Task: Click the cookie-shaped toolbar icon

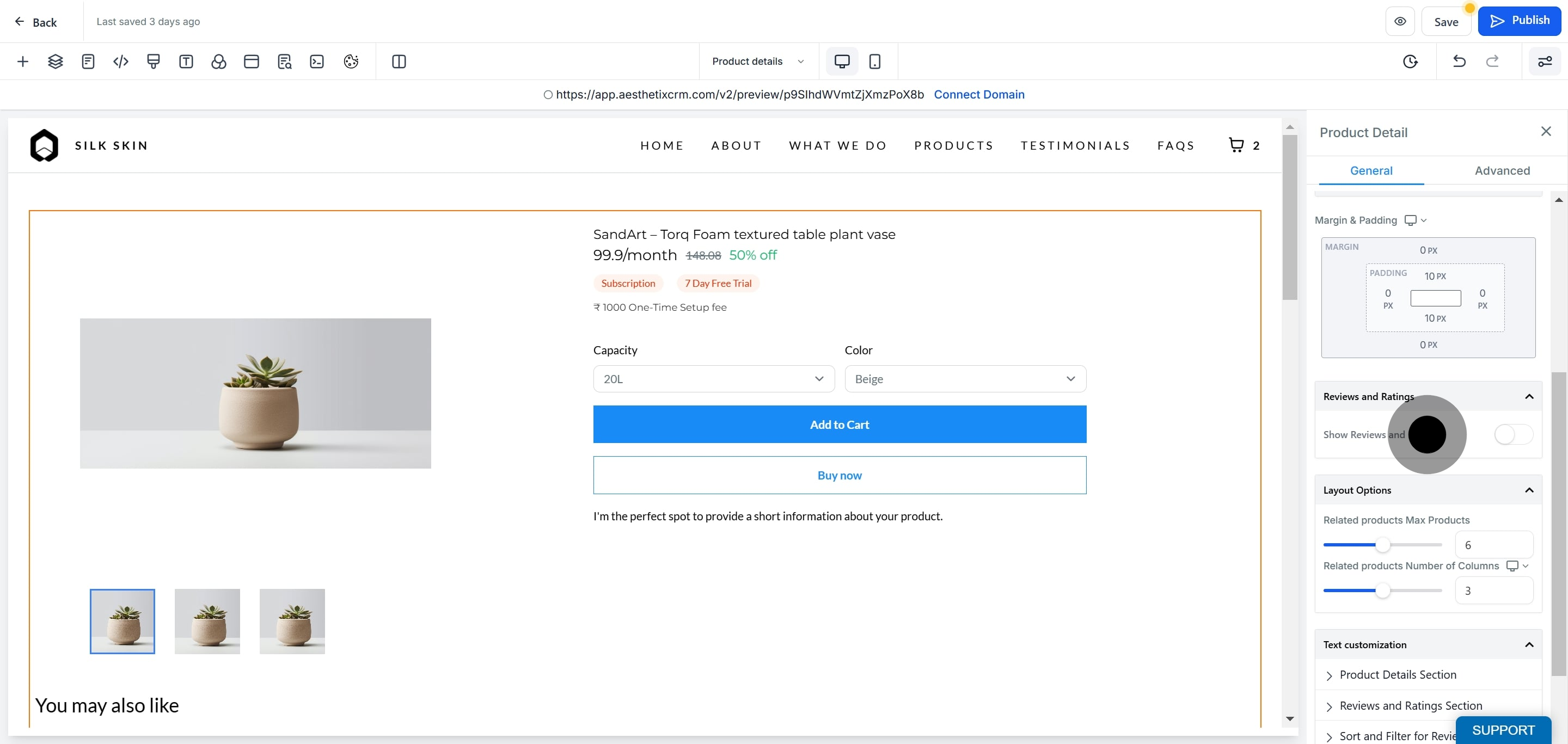Action: (x=351, y=62)
